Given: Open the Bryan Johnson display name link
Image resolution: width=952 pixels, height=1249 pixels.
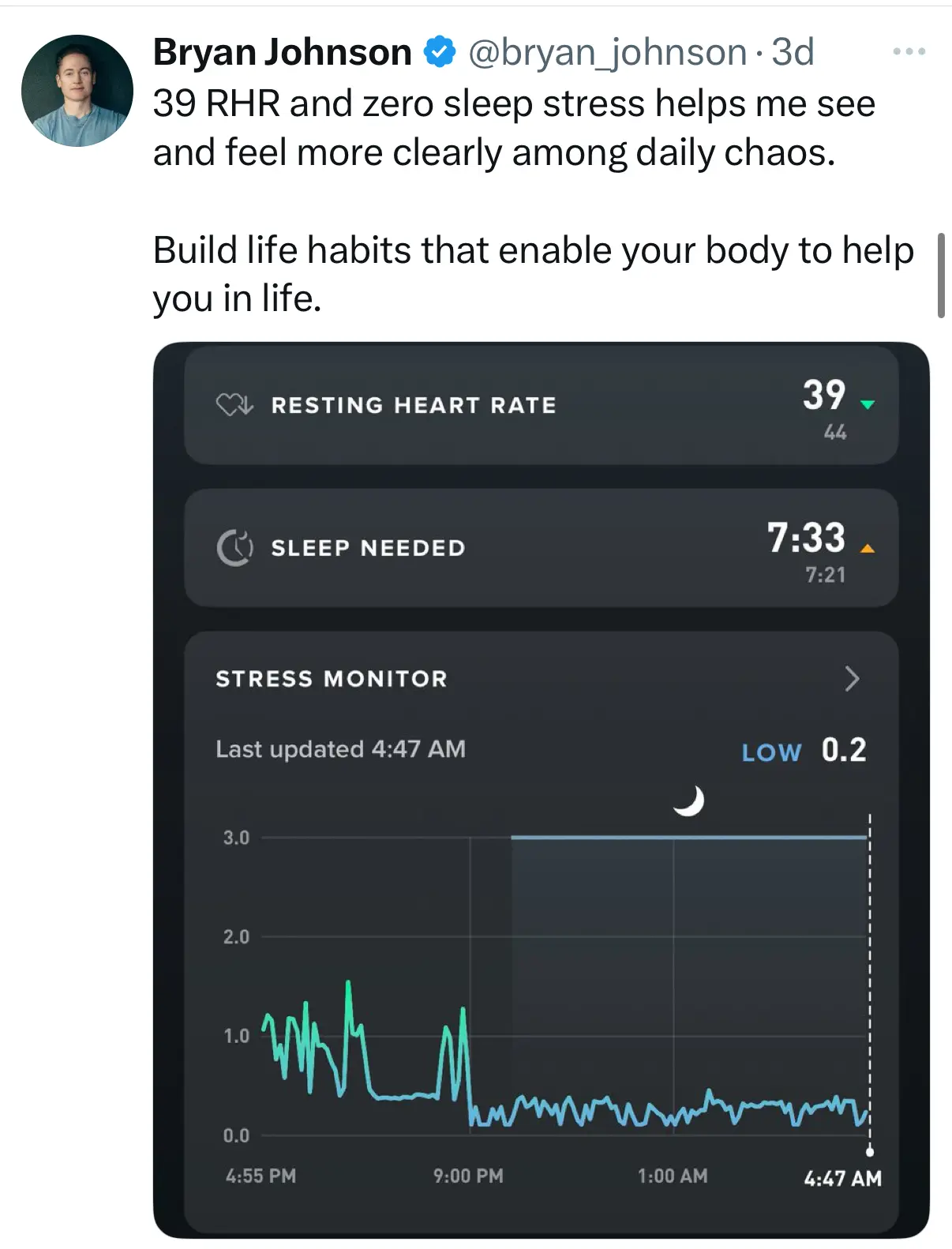Looking at the screenshot, I should coord(282,52).
